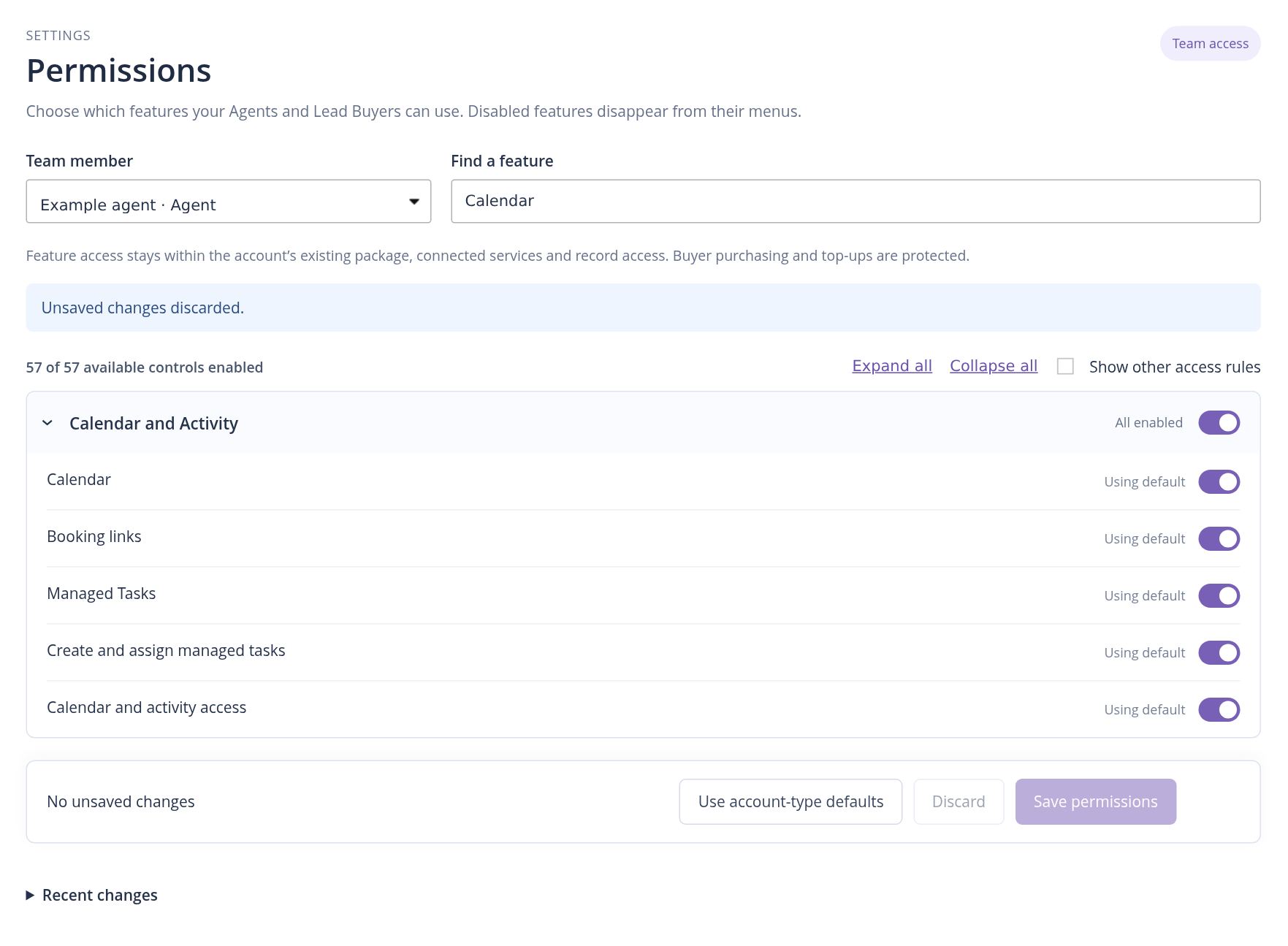The width and height of the screenshot is (1288, 946).
Task: Toggle the Calendar and Activity group switch
Action: click(x=1219, y=423)
